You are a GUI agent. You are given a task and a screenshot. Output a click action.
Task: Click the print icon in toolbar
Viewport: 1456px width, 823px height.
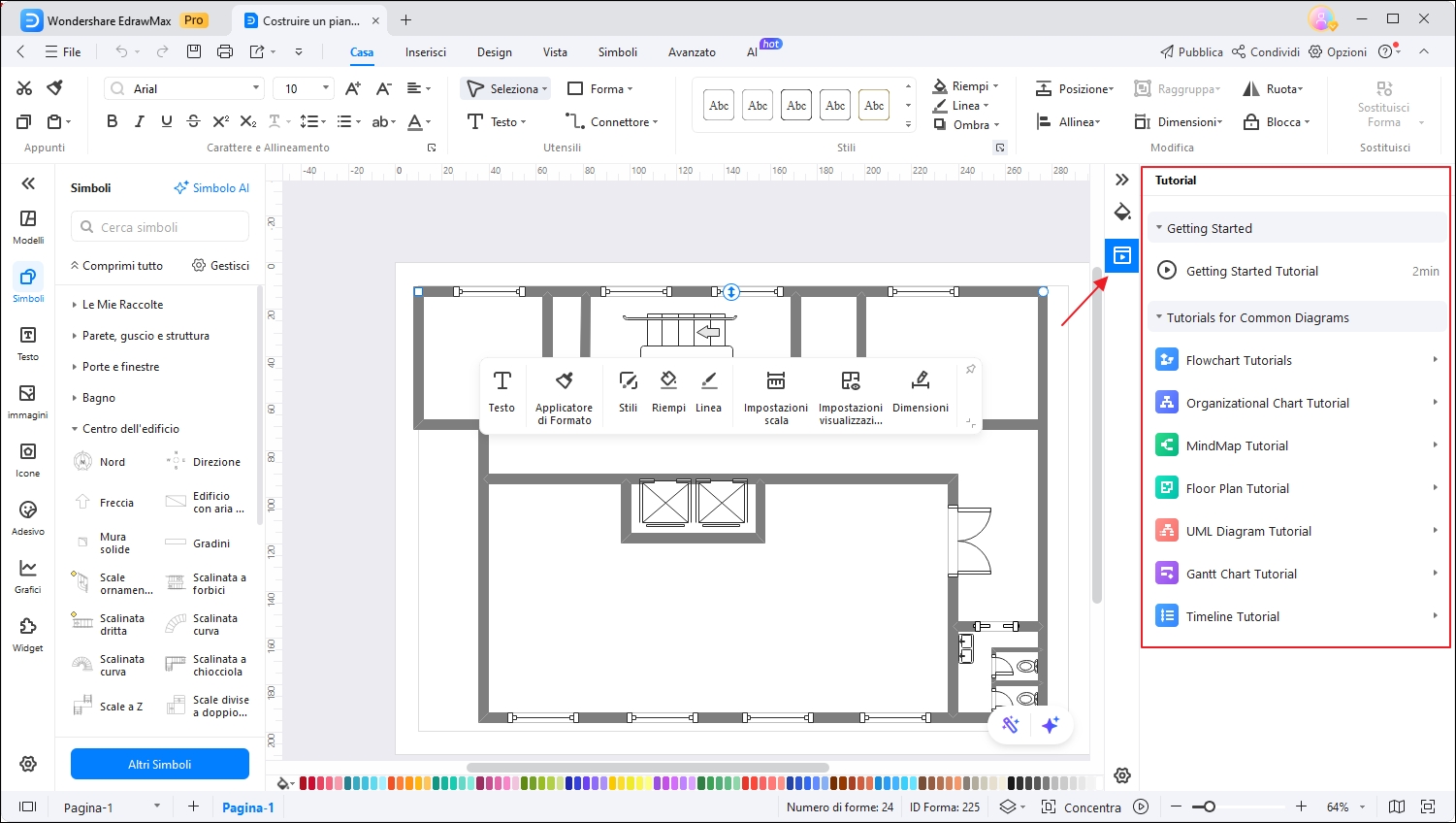click(x=225, y=51)
